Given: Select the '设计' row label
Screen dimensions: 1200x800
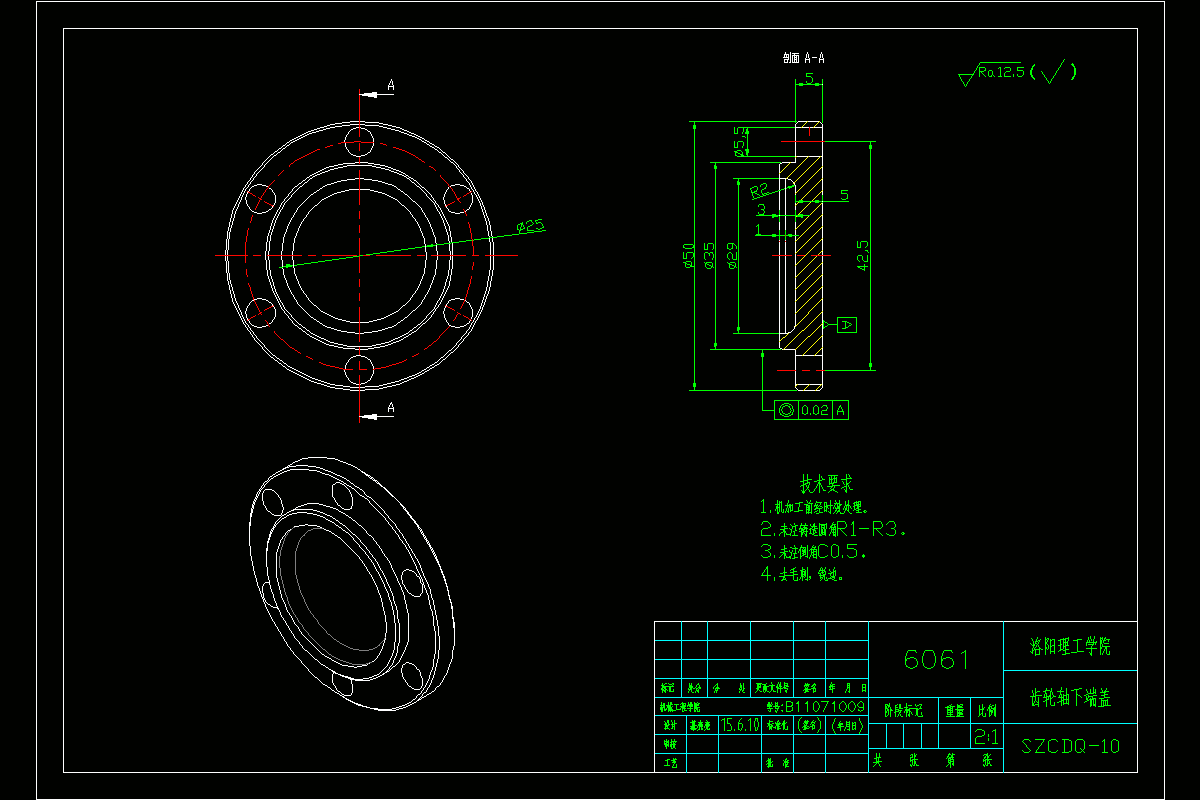Looking at the screenshot, I should pos(670,725).
